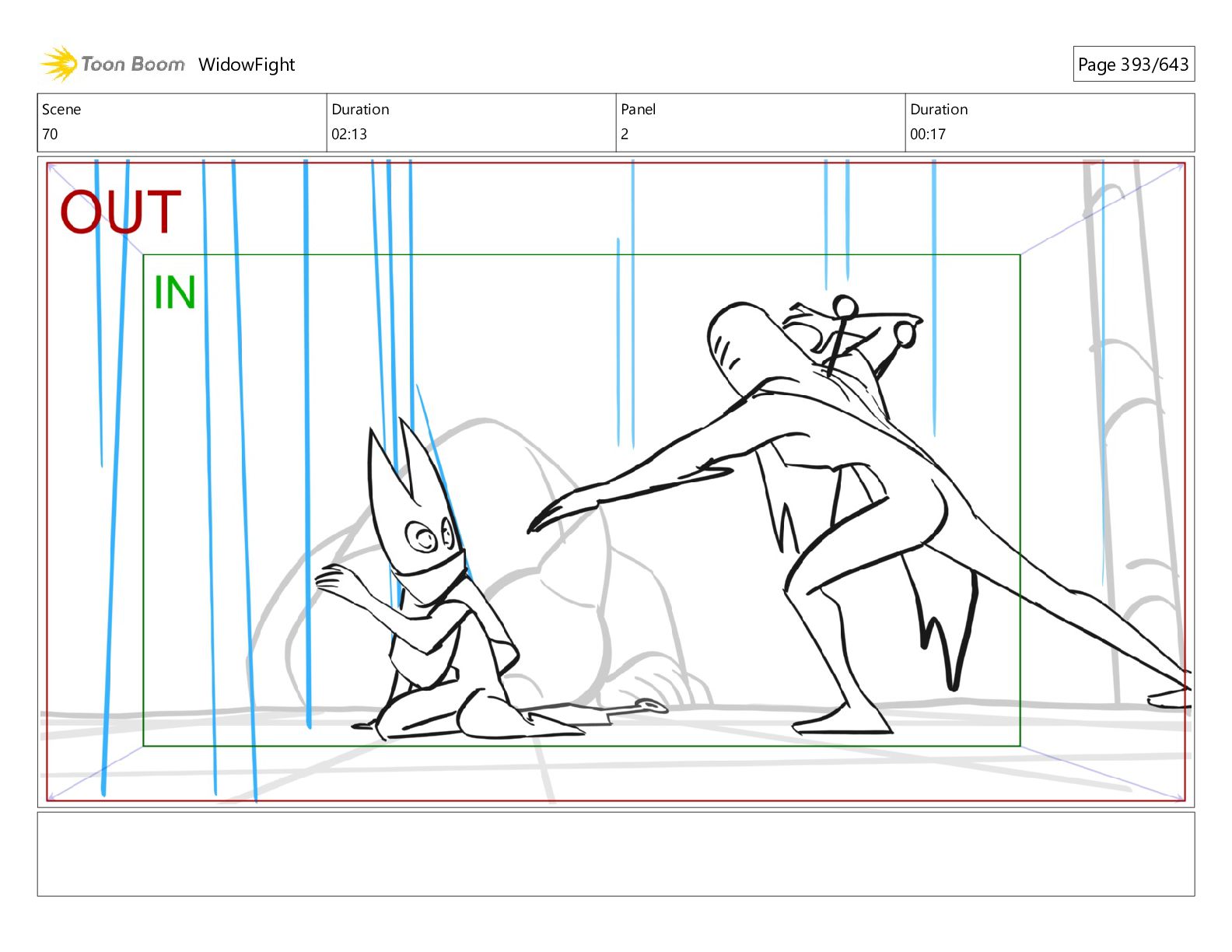
Task: Click the Page 393/643 indicator box
Action: (1132, 65)
